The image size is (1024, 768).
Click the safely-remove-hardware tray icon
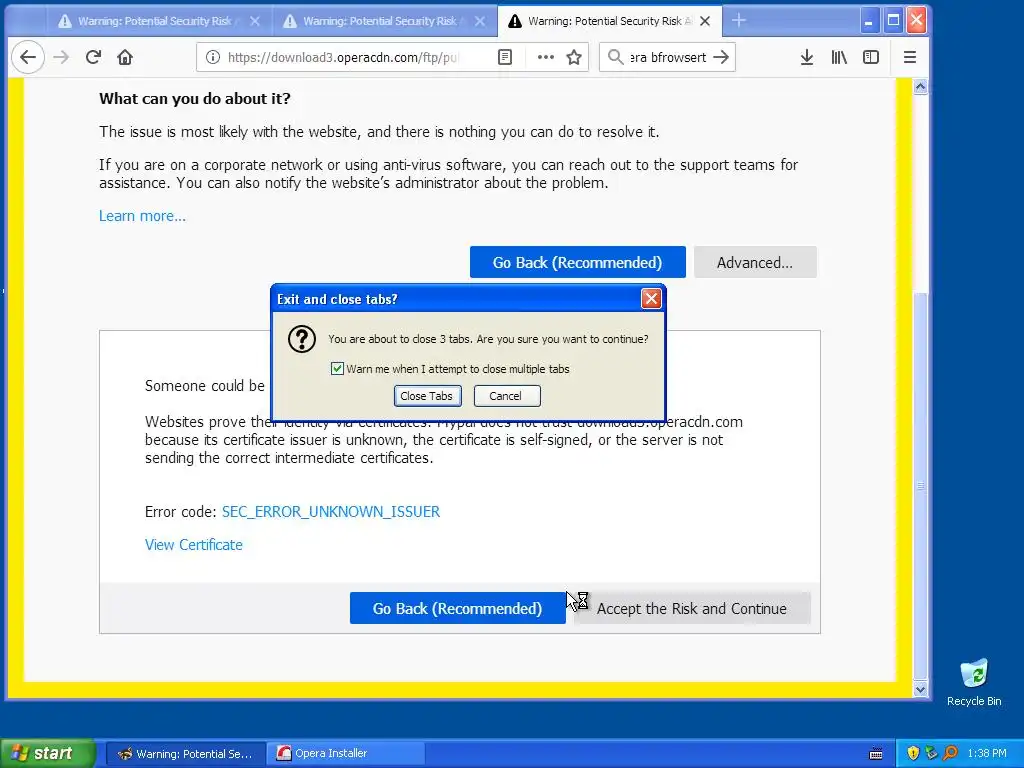(932, 753)
